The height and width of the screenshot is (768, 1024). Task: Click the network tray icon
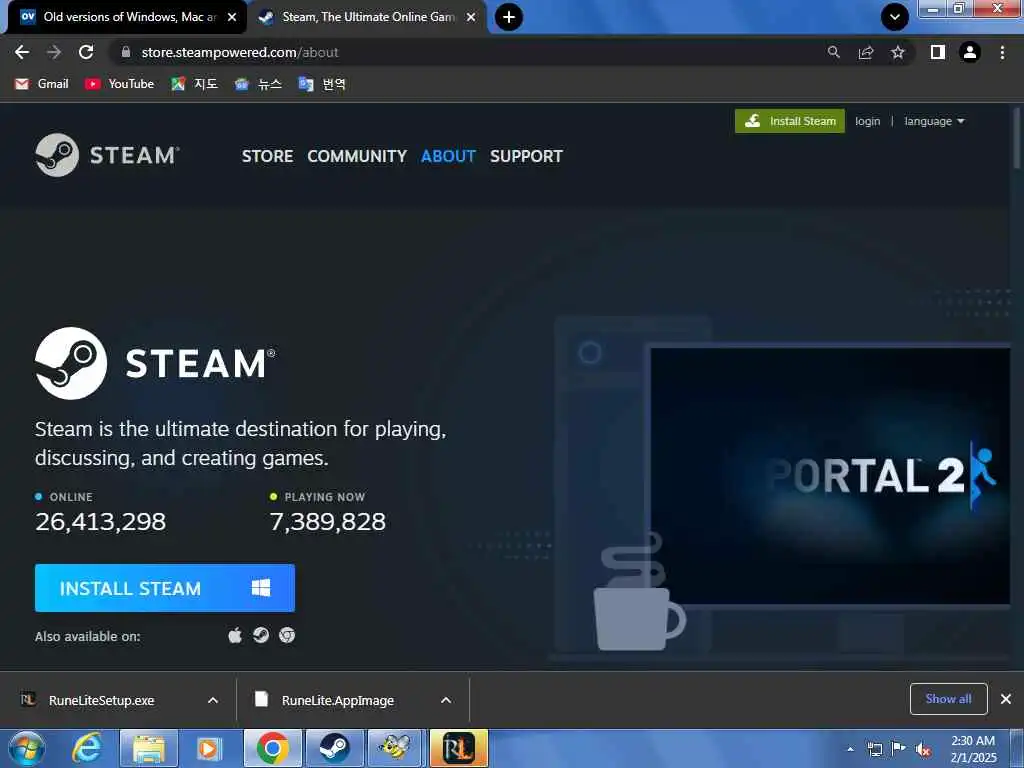point(874,749)
